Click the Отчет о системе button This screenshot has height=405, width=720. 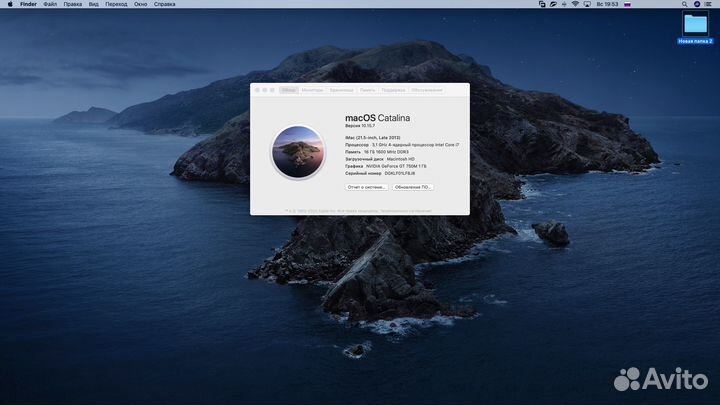click(x=366, y=187)
